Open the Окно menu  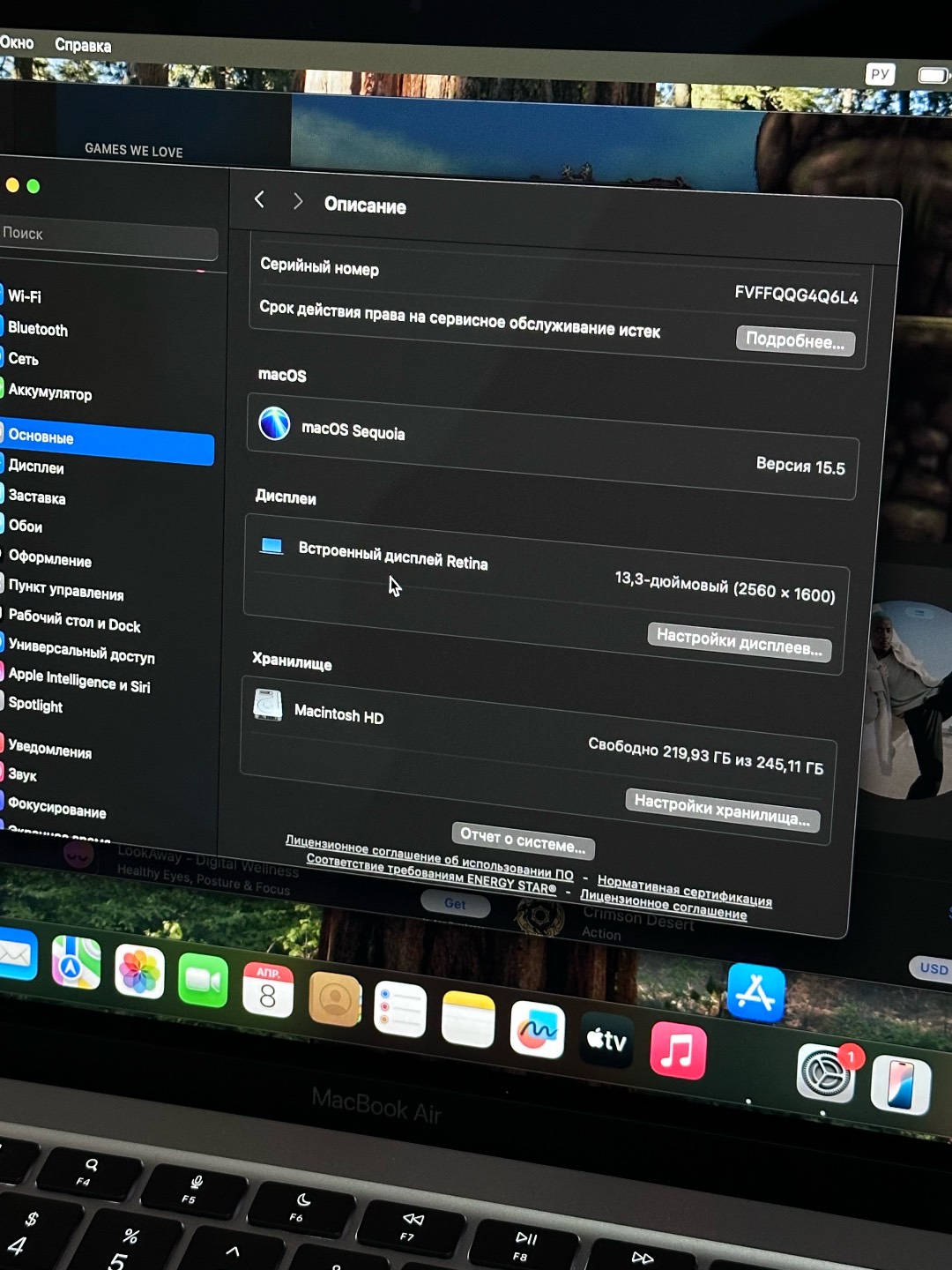coord(17,42)
